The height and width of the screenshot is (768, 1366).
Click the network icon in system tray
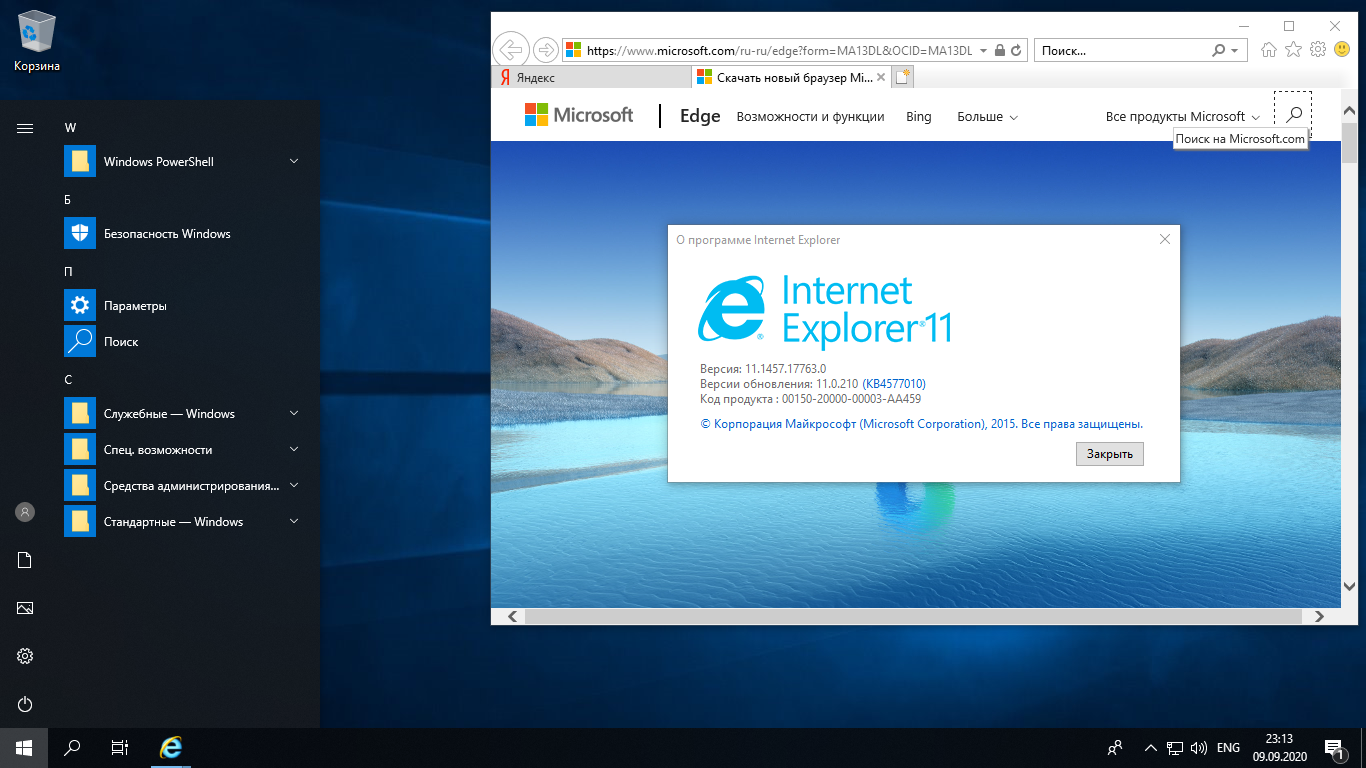1176,747
